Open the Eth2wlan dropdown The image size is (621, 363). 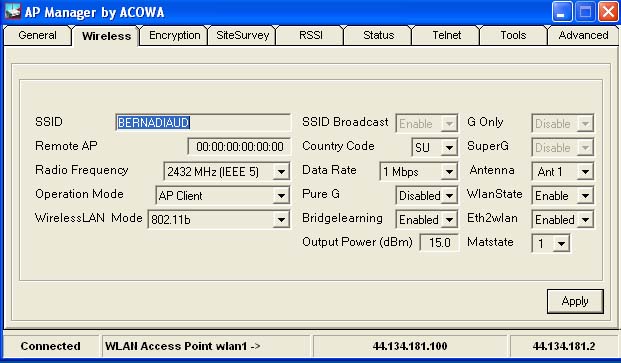[x=562, y=219]
